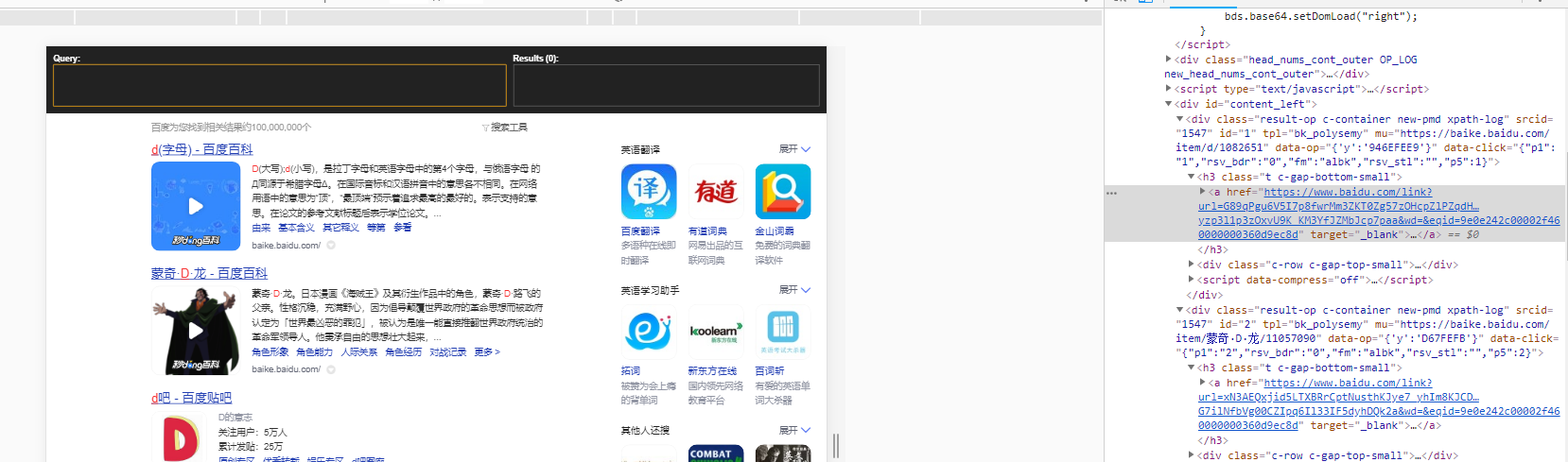Open the 百词斩 text link
This screenshot has width=1568, height=462.
[x=770, y=371]
